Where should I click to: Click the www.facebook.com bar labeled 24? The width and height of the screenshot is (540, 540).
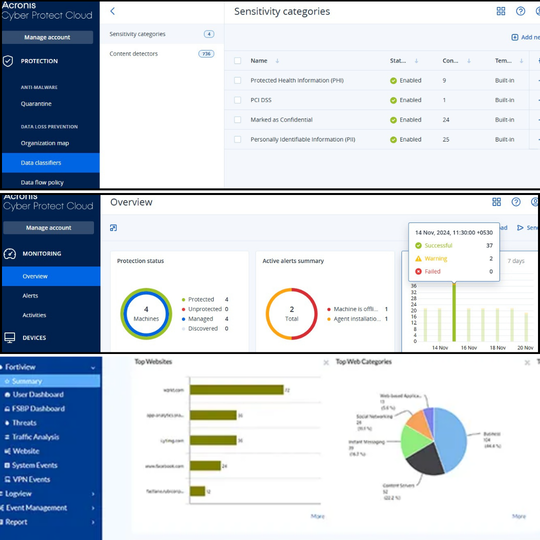(205, 466)
